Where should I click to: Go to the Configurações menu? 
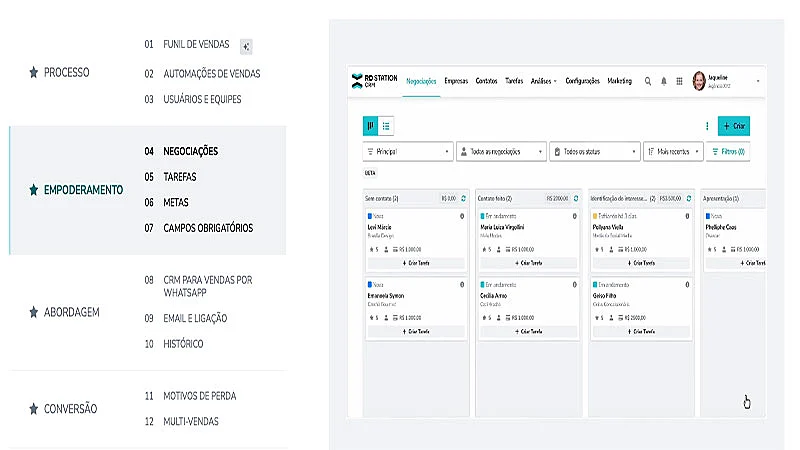click(x=582, y=81)
